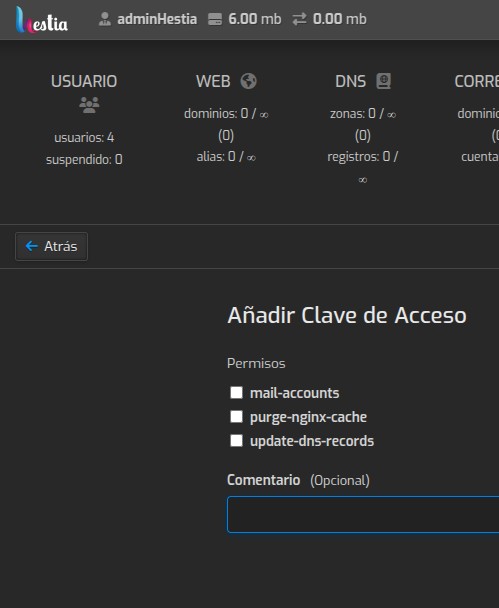Enable the mail-accounts permission checkbox
Viewport: 499px width, 608px height.
(x=236, y=392)
